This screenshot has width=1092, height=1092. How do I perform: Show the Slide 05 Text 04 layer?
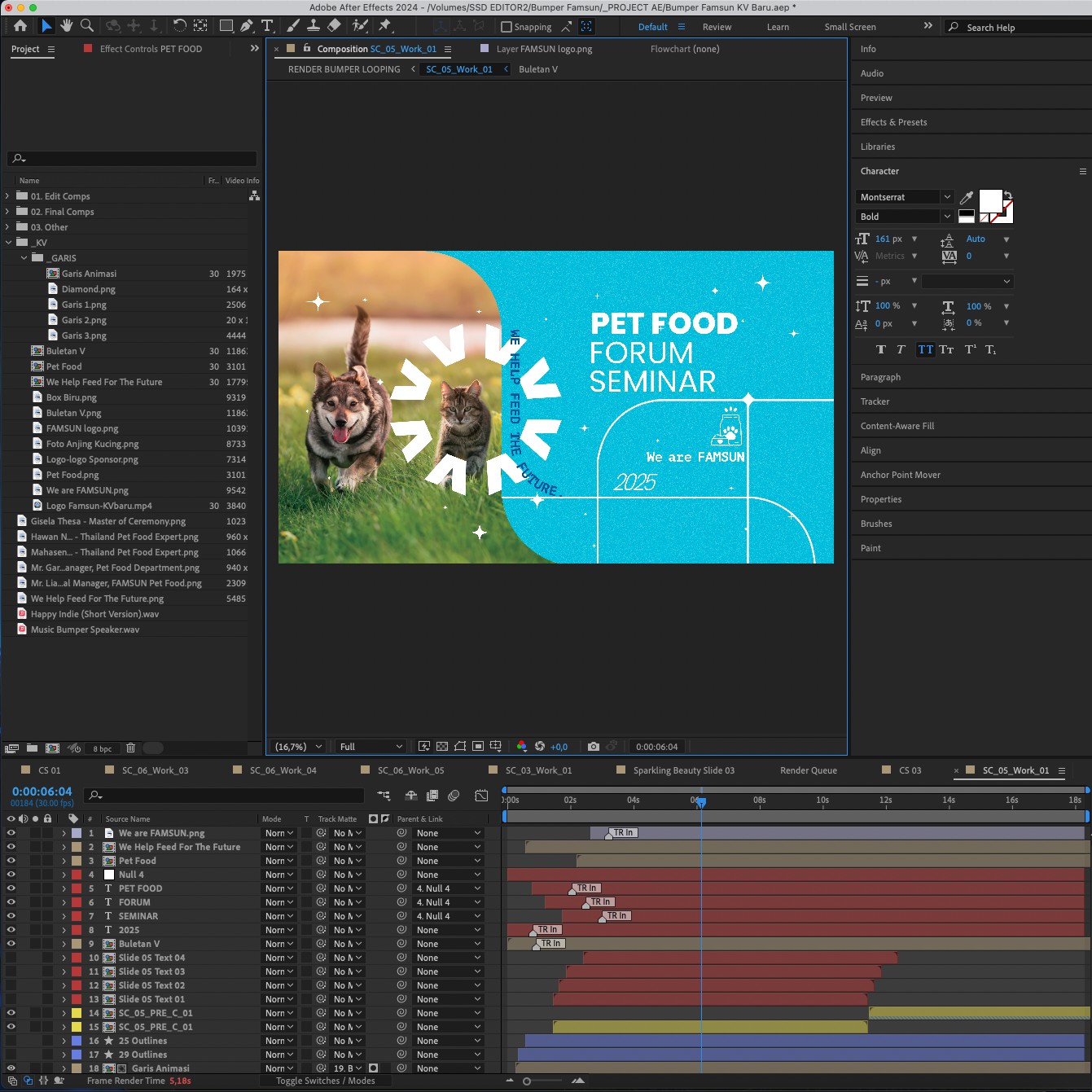click(11, 958)
